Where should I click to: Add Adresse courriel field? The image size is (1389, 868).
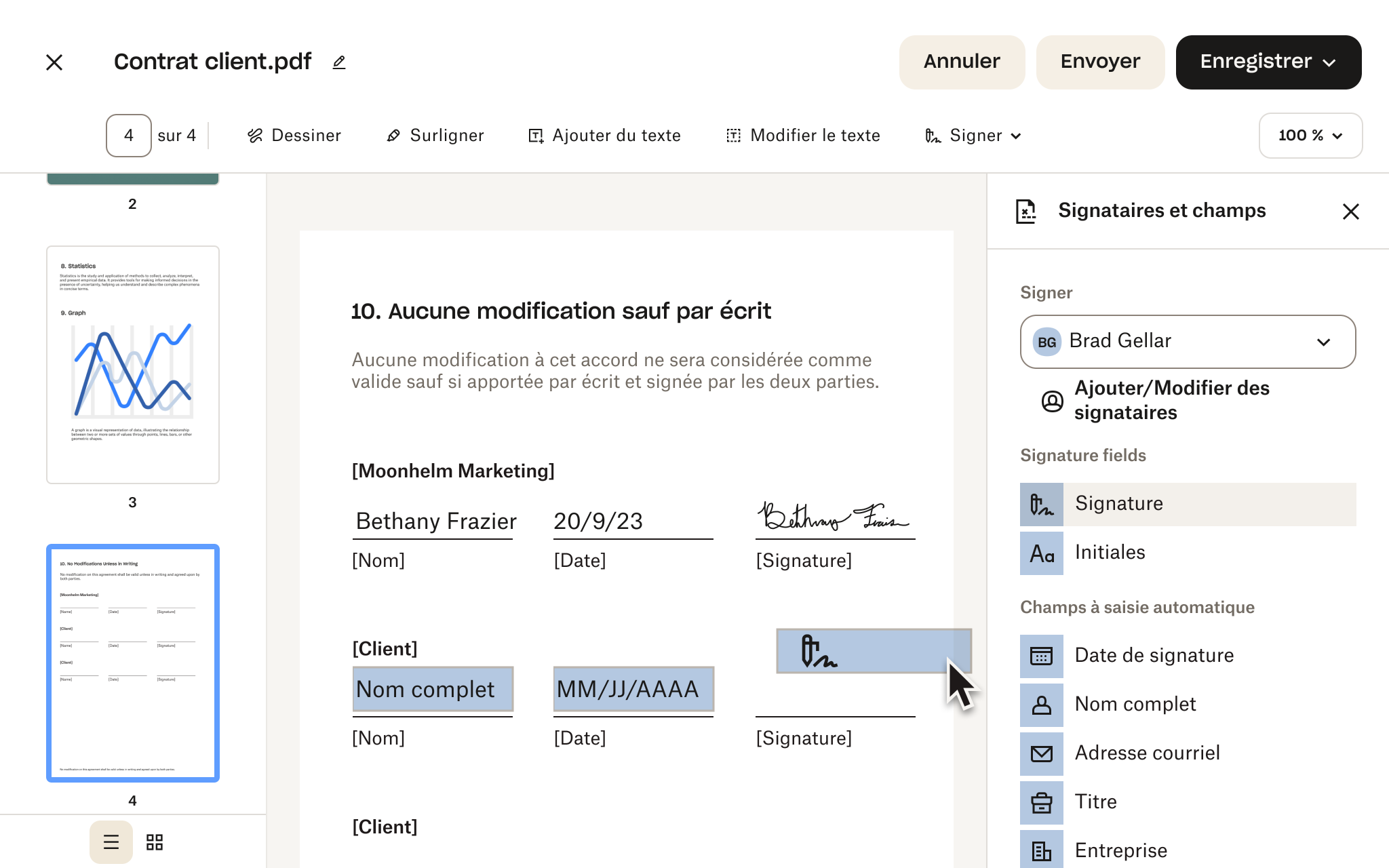coord(1188,754)
